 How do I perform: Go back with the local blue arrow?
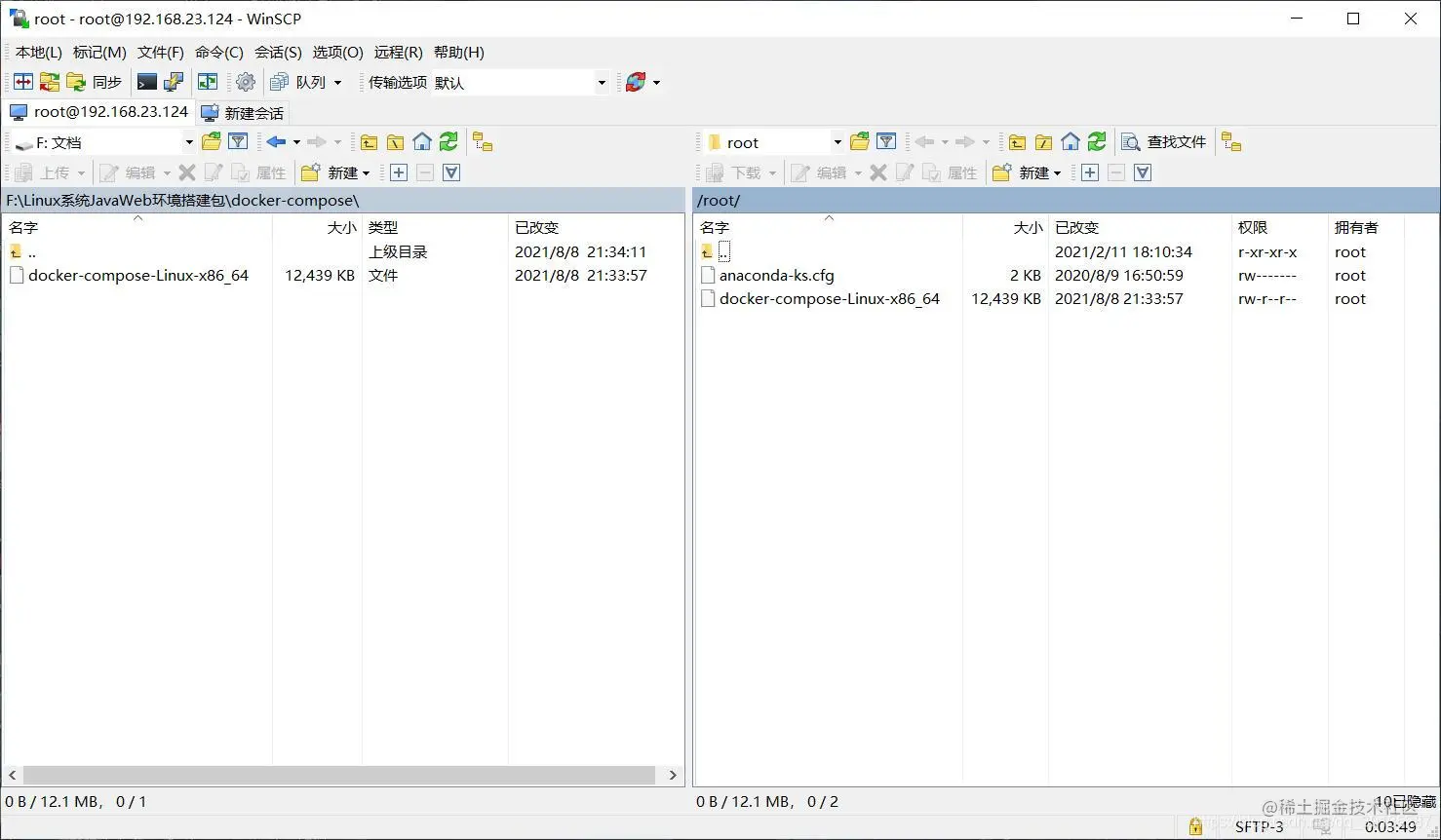[x=276, y=142]
